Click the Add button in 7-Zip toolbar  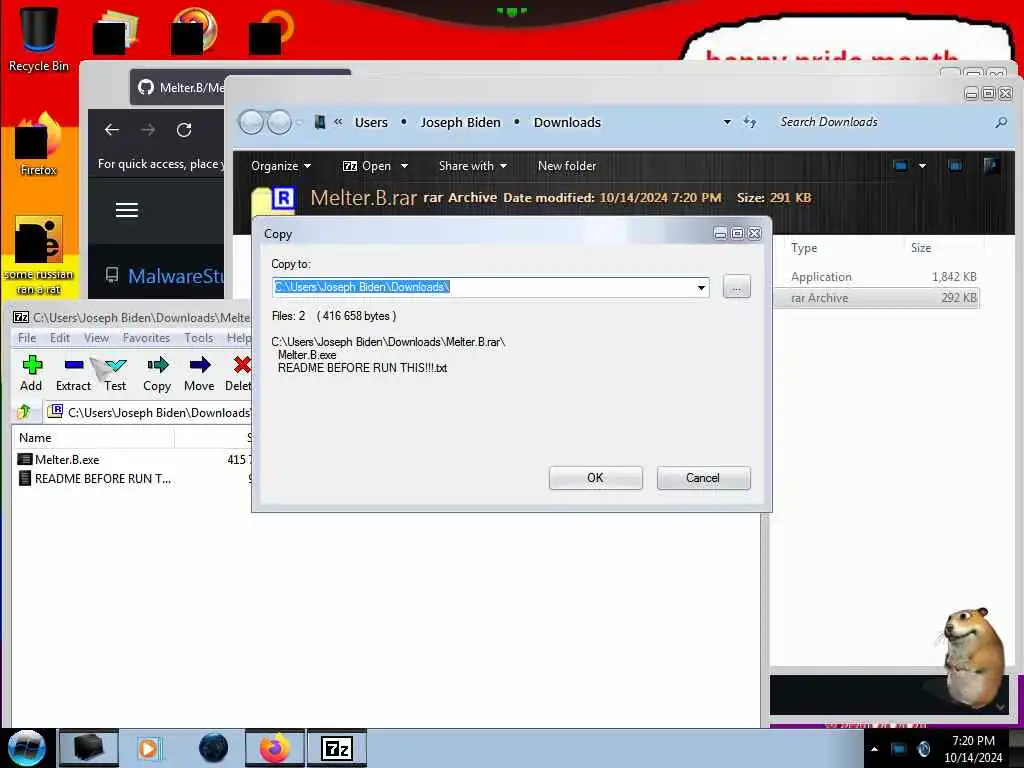pos(31,374)
